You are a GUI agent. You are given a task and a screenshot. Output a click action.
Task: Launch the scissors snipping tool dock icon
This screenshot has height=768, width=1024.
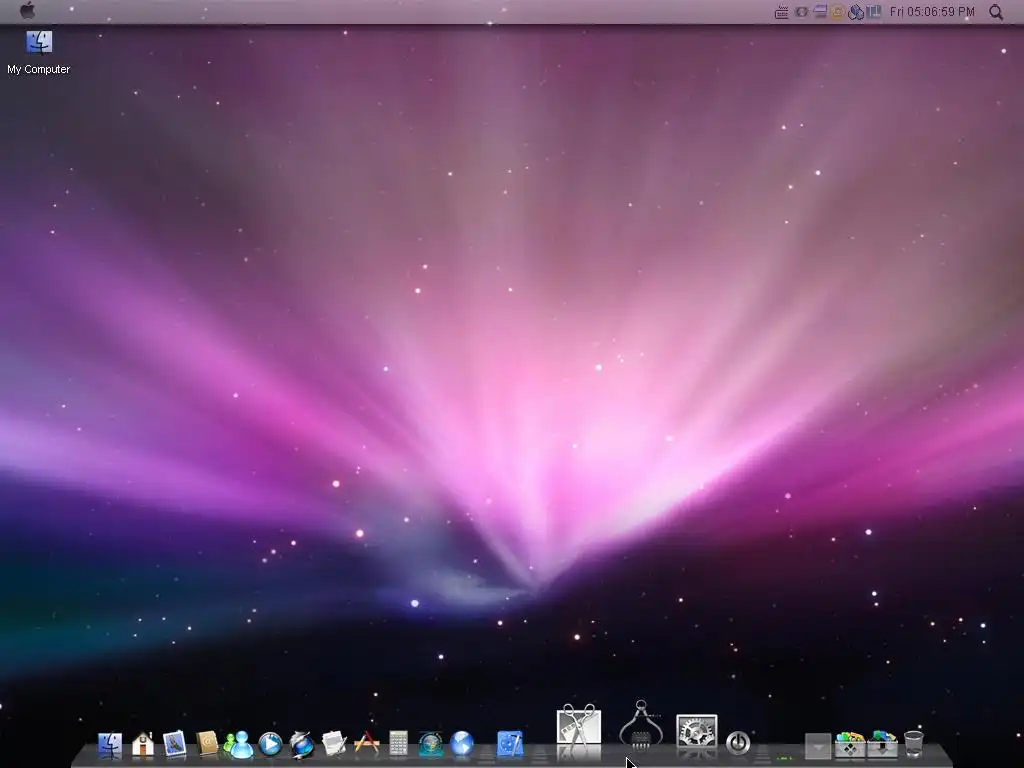pyautogui.click(x=579, y=725)
